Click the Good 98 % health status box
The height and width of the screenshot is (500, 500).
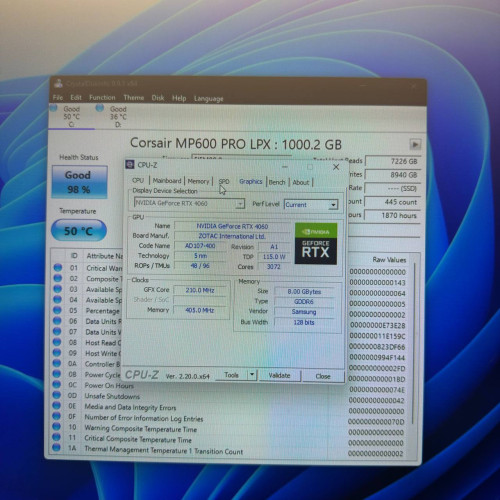[x=79, y=182]
